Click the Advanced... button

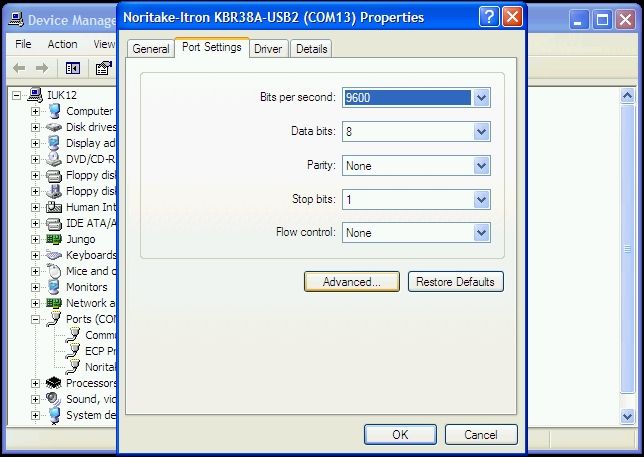[352, 282]
